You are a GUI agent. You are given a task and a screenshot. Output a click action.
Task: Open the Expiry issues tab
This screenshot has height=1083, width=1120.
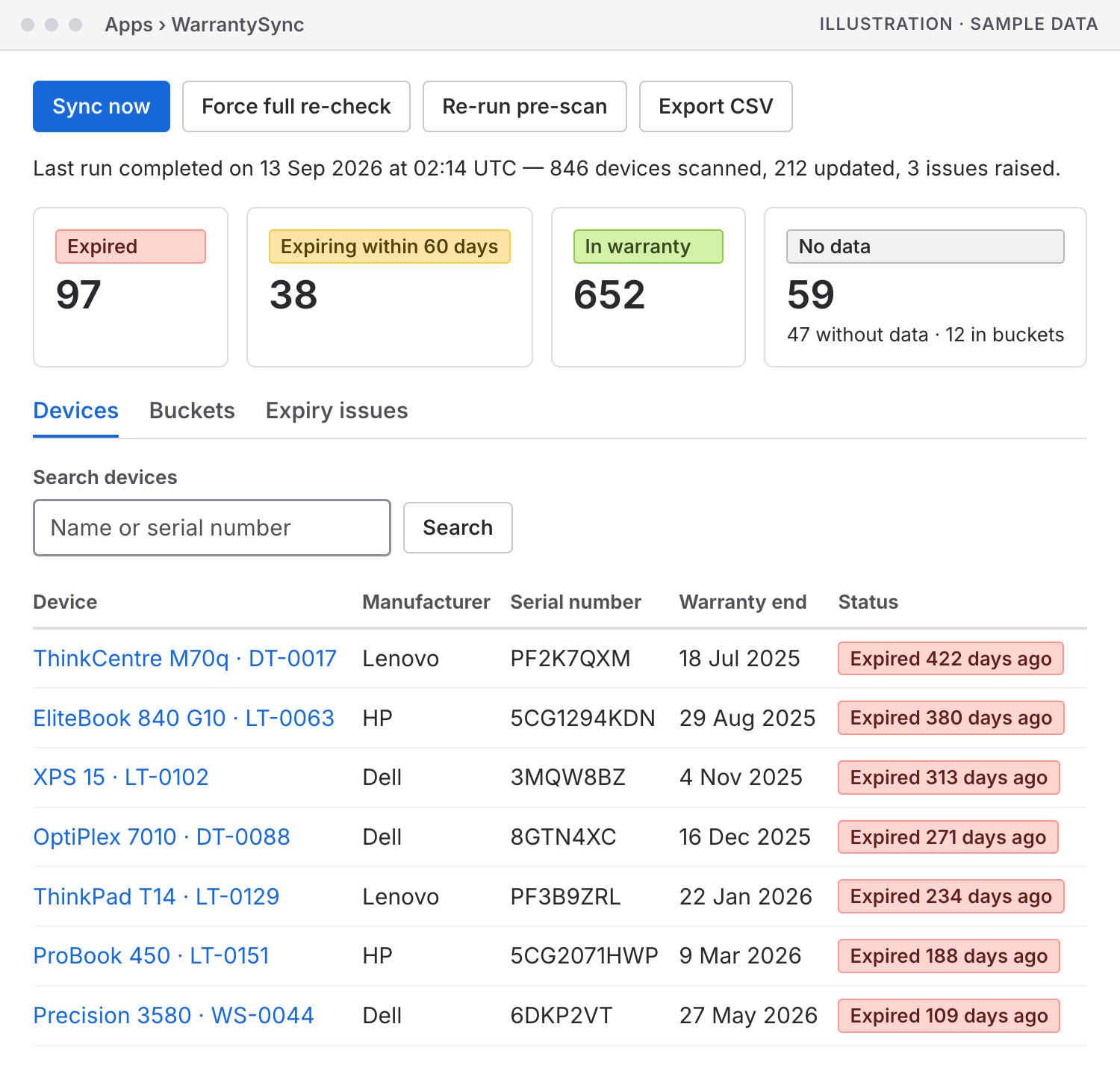pos(337,411)
